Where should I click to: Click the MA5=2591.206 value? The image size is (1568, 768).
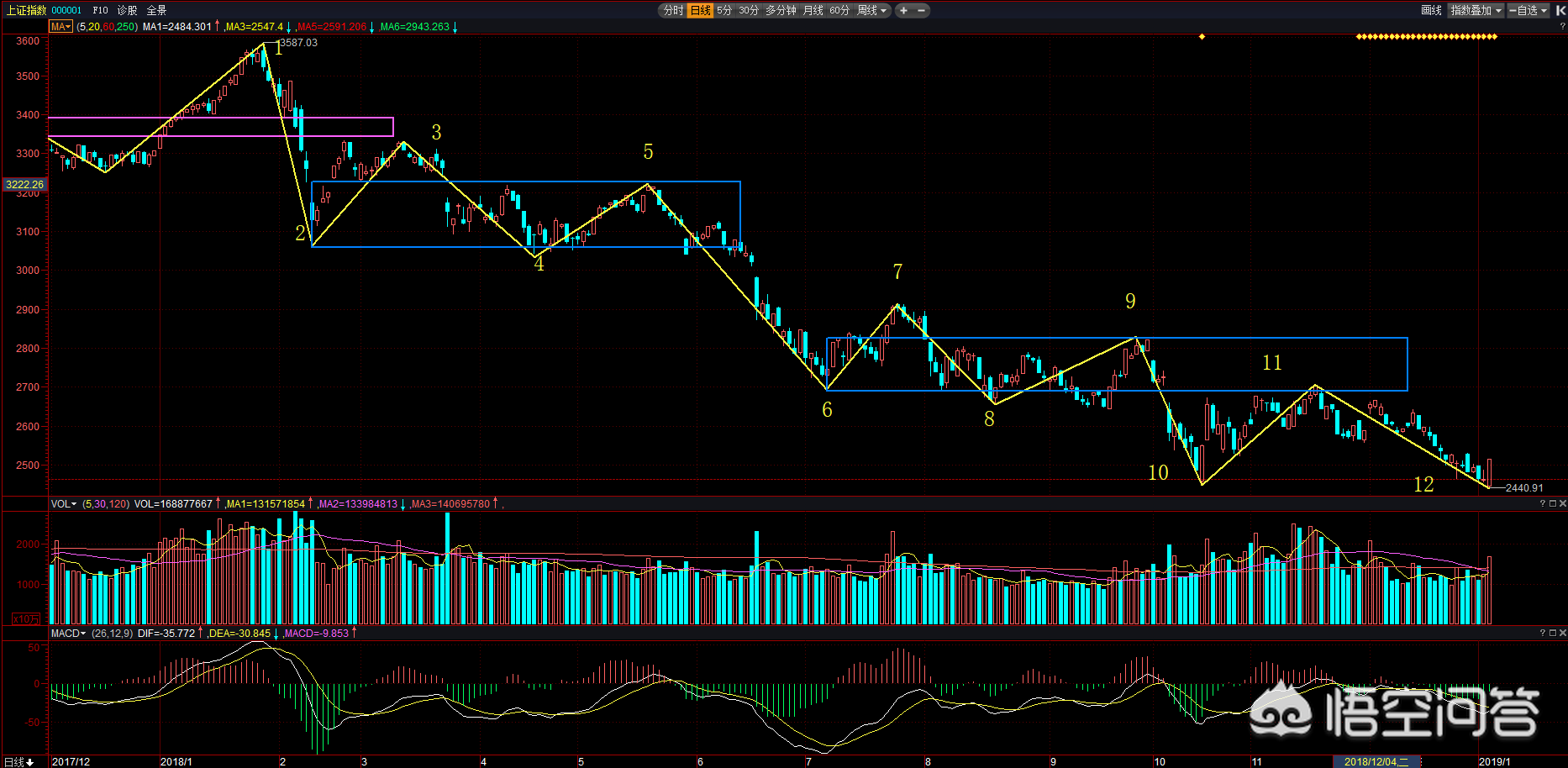(x=332, y=27)
